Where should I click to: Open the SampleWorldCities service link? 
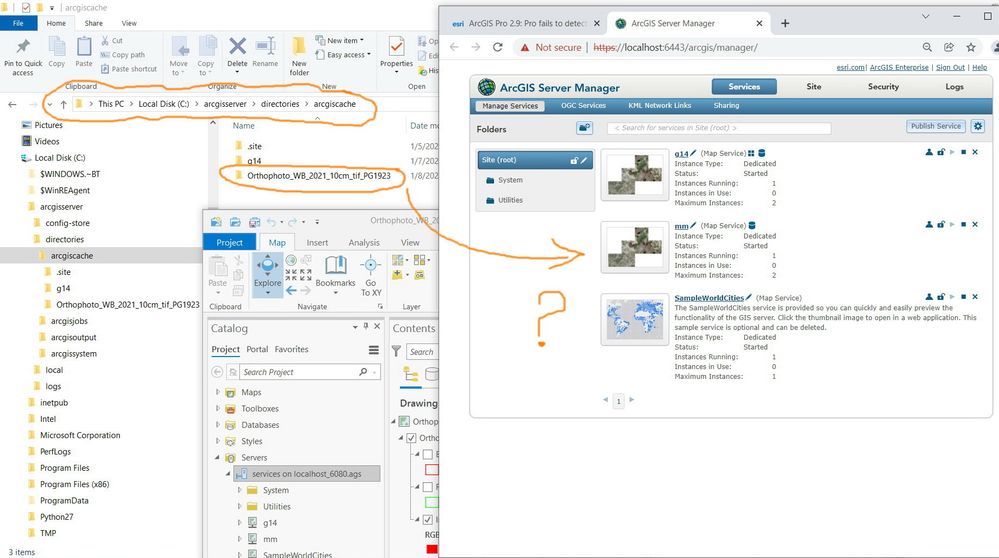click(709, 297)
